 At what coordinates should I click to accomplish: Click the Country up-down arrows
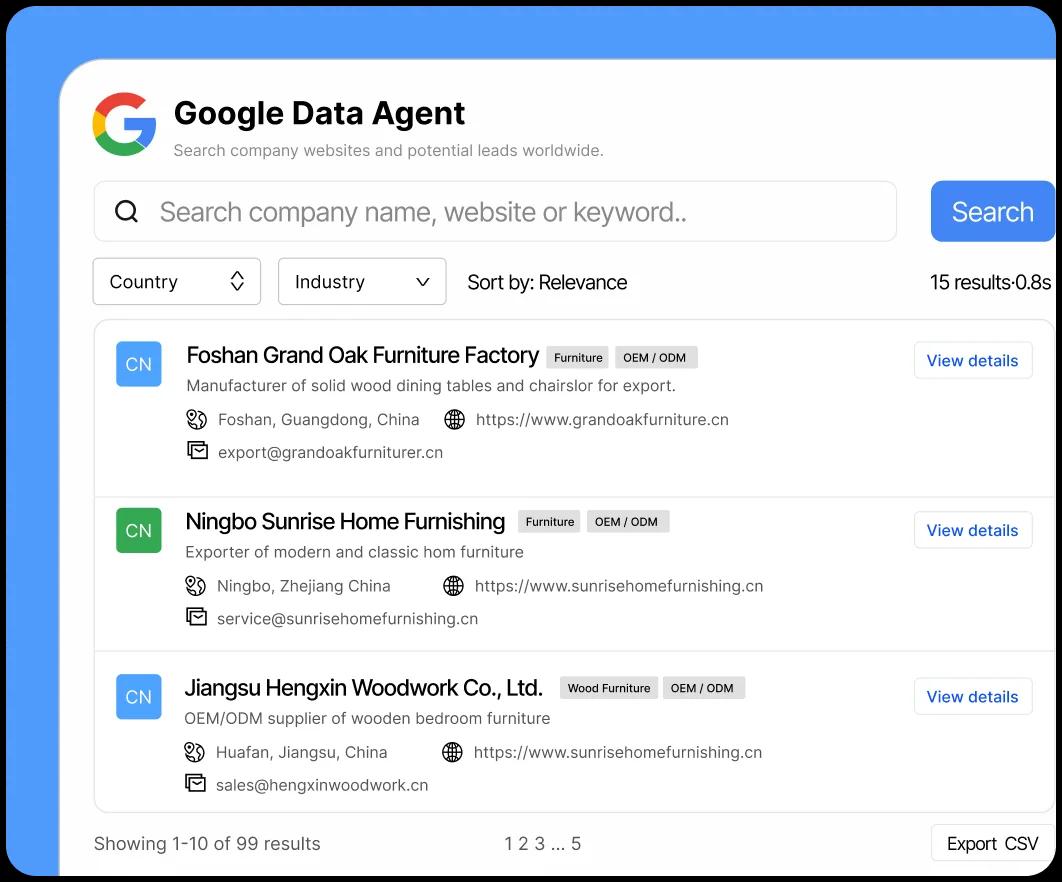pyautogui.click(x=237, y=281)
